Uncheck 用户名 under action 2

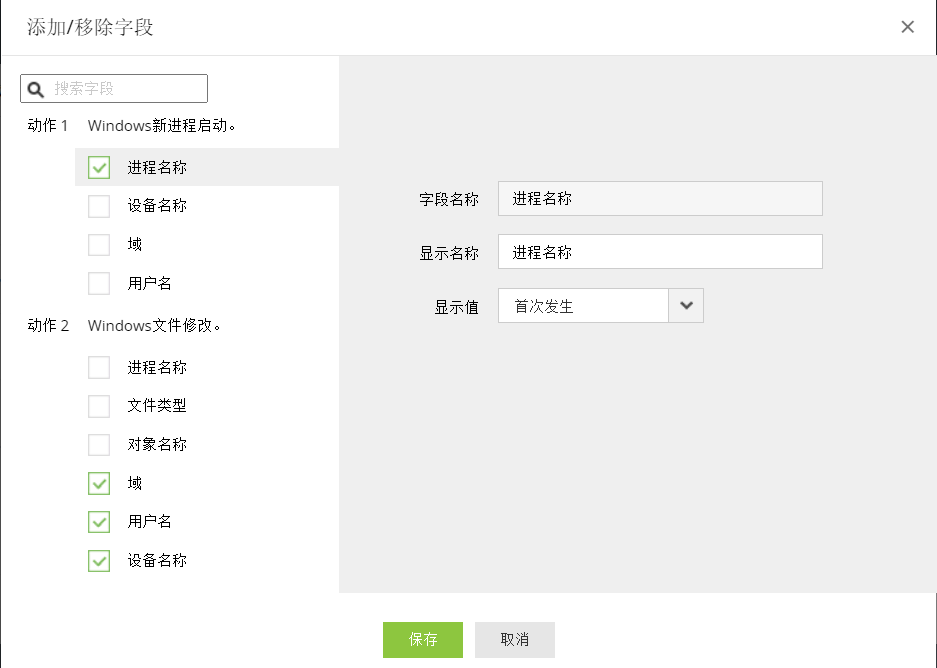point(99,522)
